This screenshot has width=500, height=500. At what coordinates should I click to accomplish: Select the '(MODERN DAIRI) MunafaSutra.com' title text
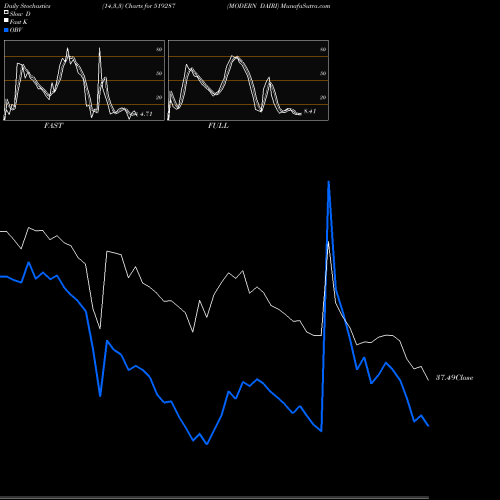pos(279,6)
